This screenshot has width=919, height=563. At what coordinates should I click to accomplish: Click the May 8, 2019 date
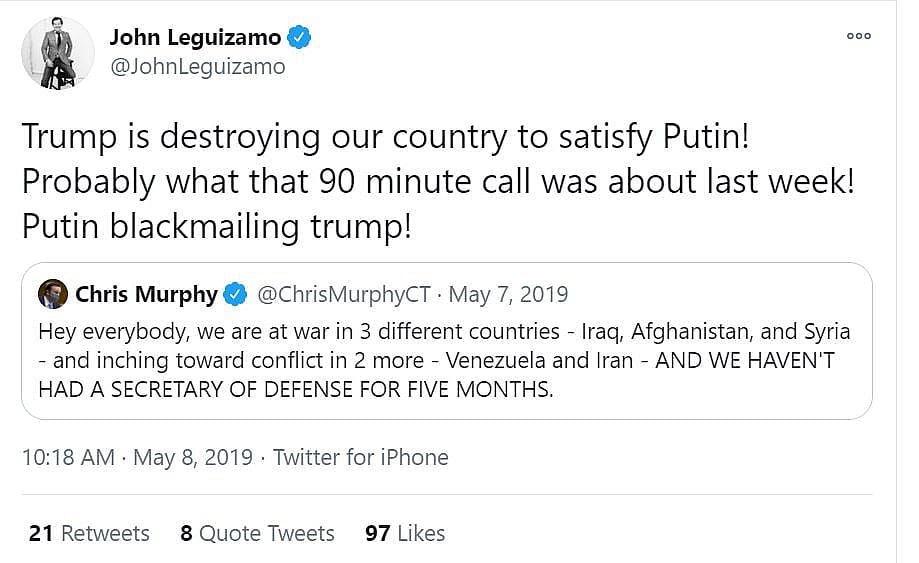tap(192, 457)
